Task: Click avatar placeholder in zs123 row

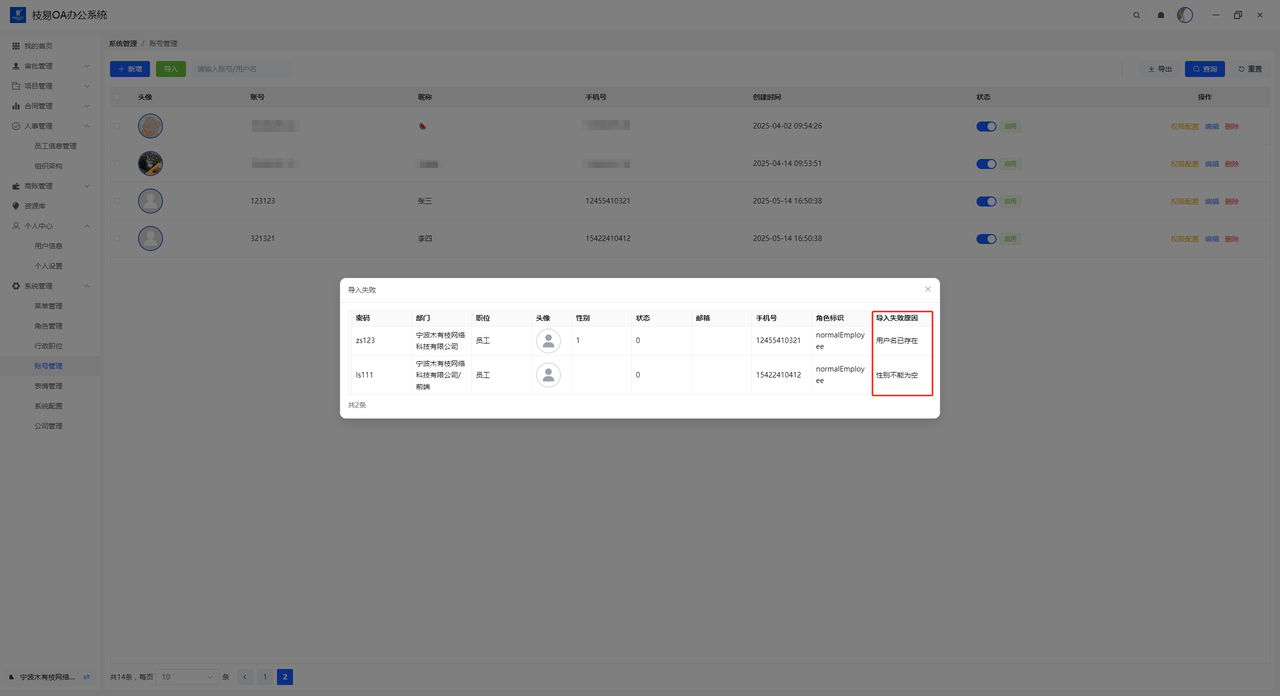Action: click(x=548, y=341)
